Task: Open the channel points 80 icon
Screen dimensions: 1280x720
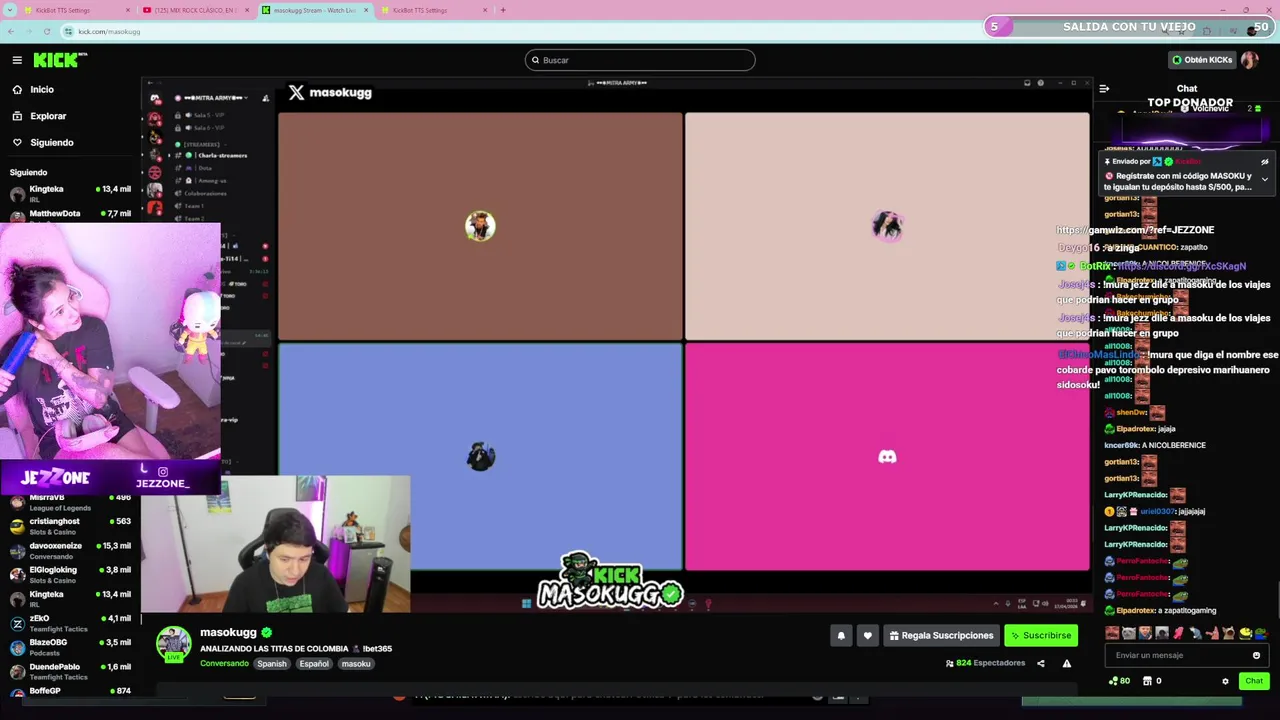Action: [1119, 681]
